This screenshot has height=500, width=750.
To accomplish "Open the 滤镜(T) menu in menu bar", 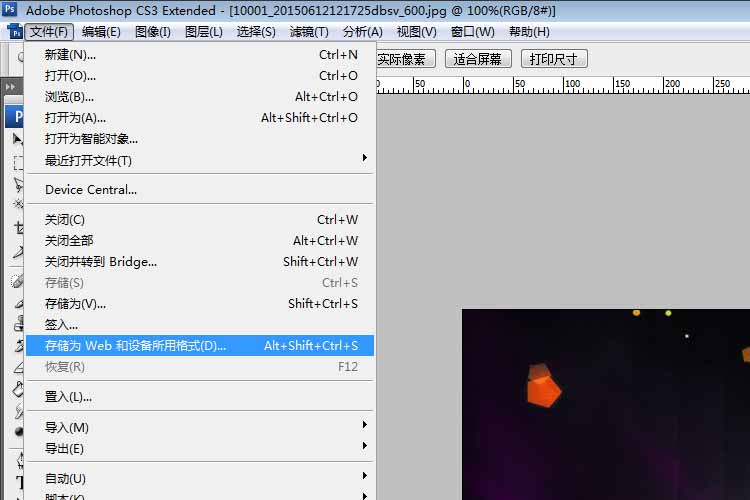I will tap(310, 32).
